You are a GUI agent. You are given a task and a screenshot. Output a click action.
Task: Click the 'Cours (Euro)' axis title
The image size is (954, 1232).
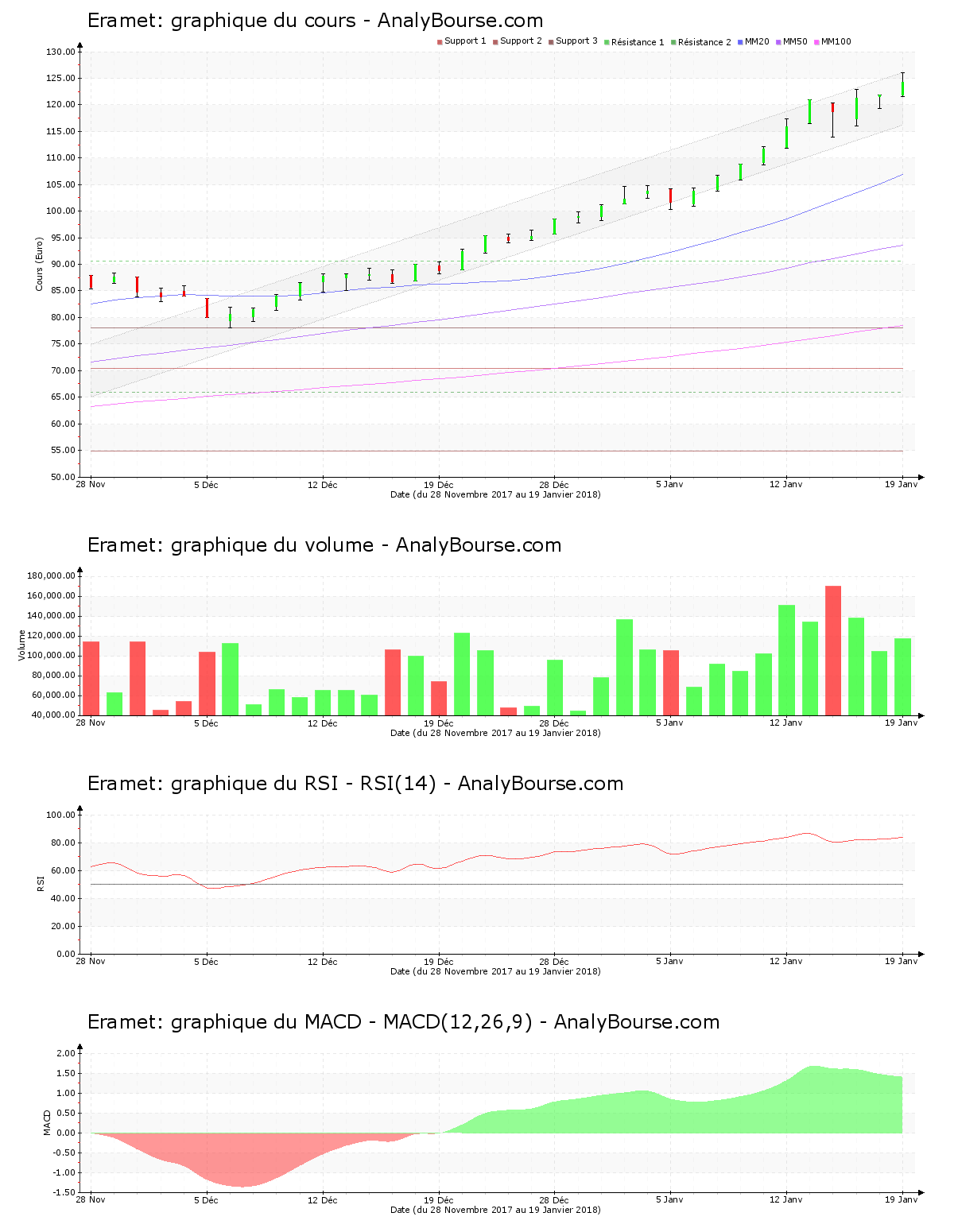(39, 264)
